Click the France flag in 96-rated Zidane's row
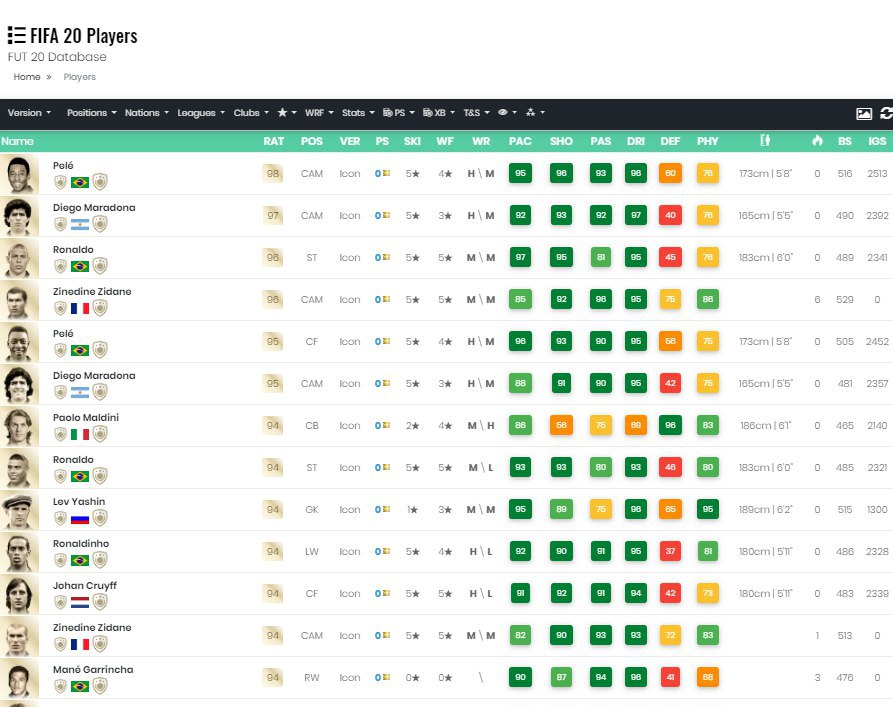893x707 pixels. pyautogui.click(x=80, y=309)
